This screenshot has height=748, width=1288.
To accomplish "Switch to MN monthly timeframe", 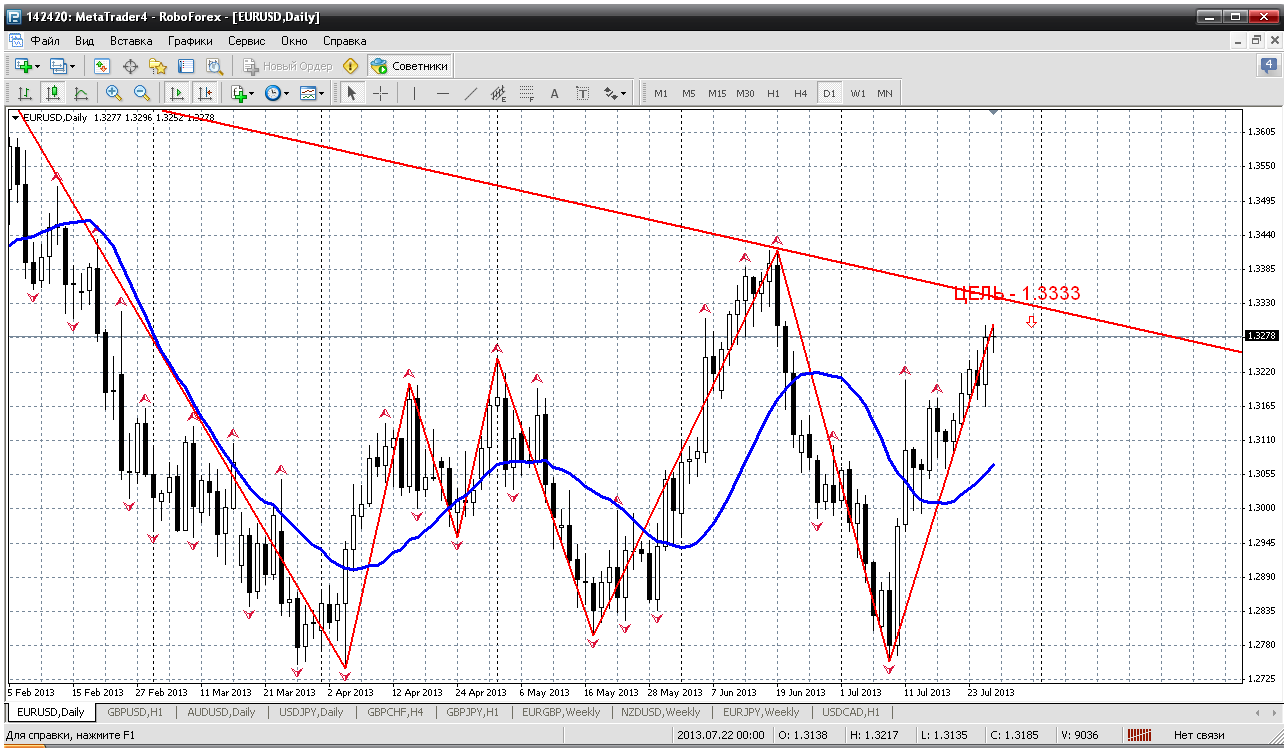I will 885,93.
